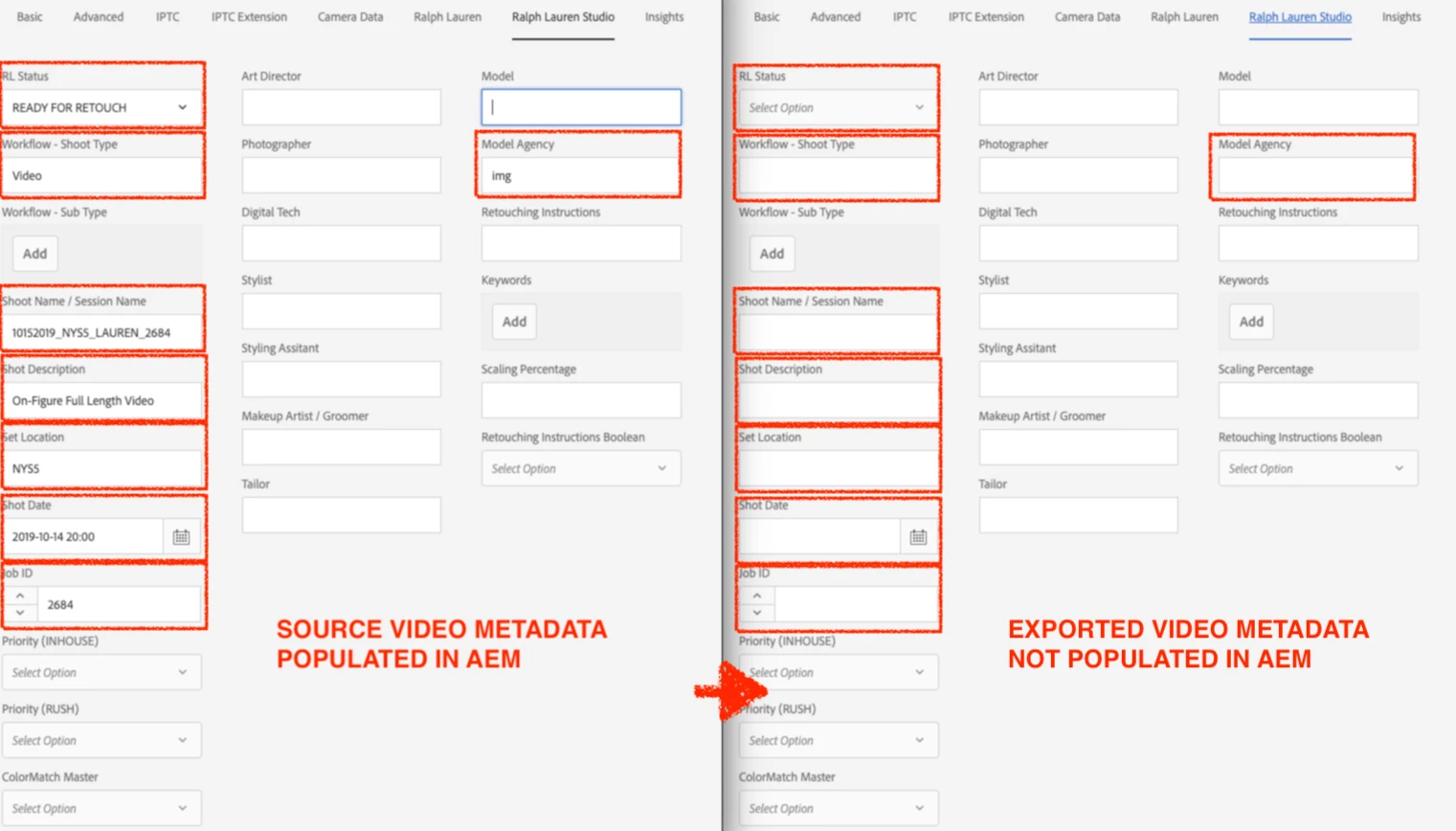1456x831 pixels.
Task: Click Digital Tech field in left panel
Action: [342, 243]
